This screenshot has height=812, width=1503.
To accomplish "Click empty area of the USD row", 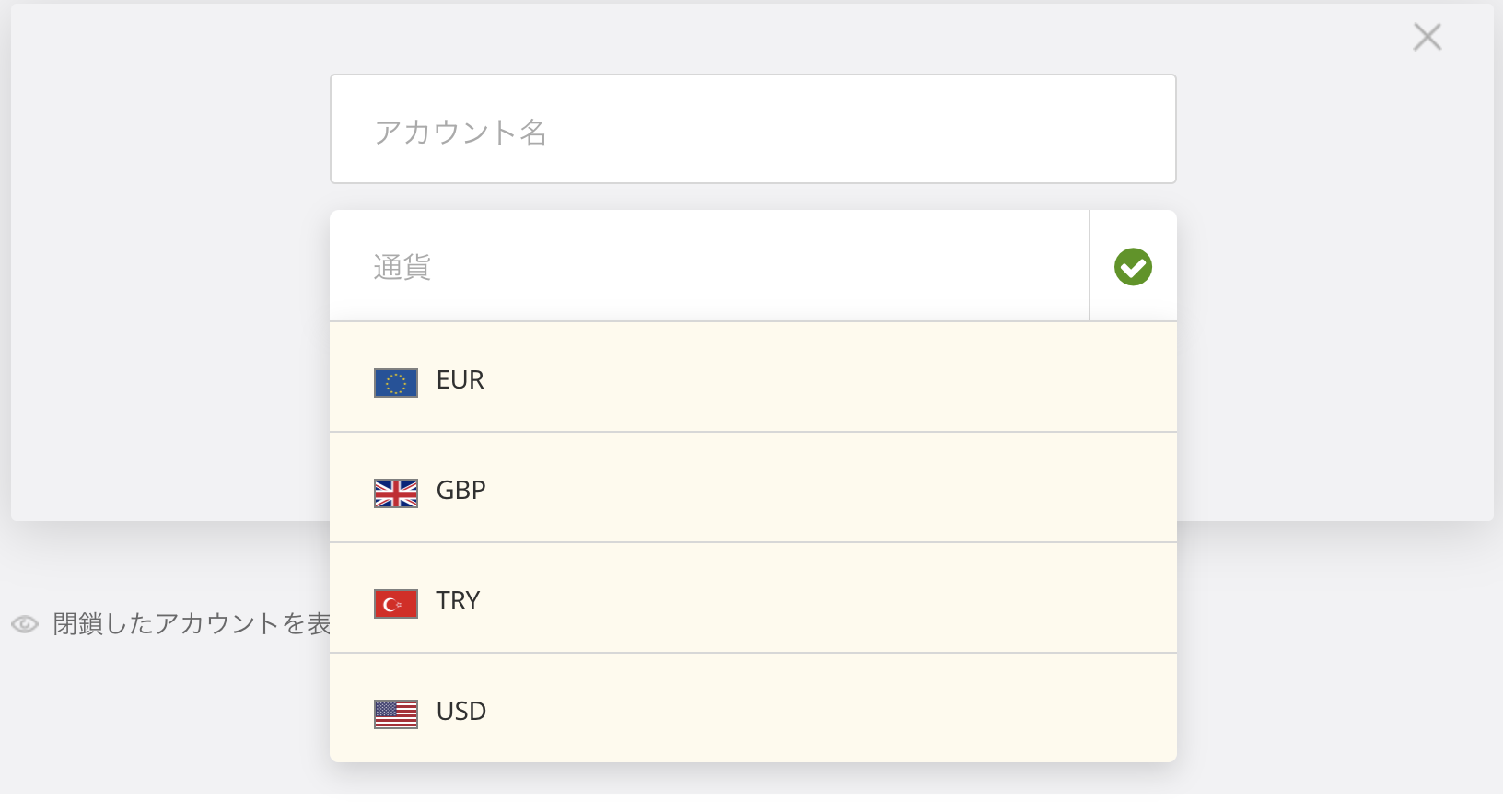I will click(x=829, y=709).
